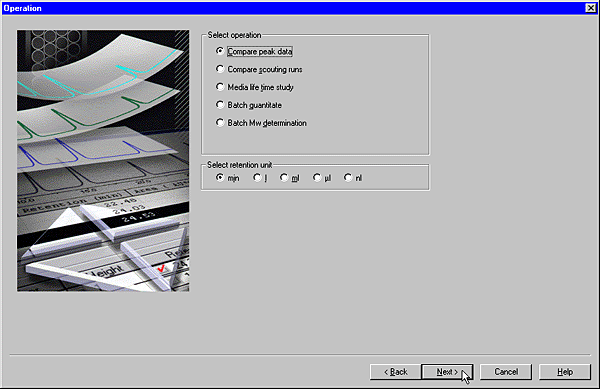Go to previous step with Back

(x=395, y=372)
